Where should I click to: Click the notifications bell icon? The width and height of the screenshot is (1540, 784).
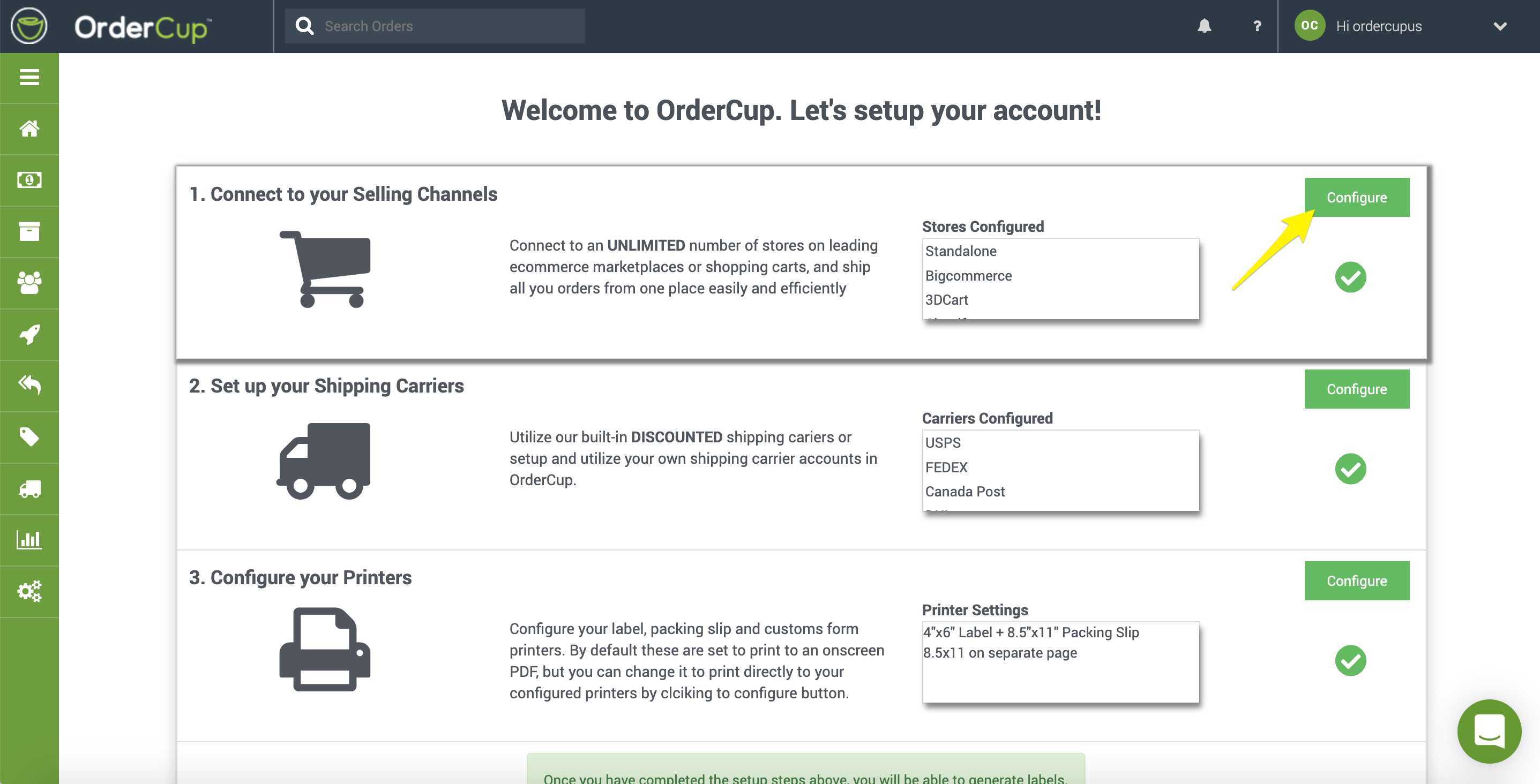(x=1204, y=26)
